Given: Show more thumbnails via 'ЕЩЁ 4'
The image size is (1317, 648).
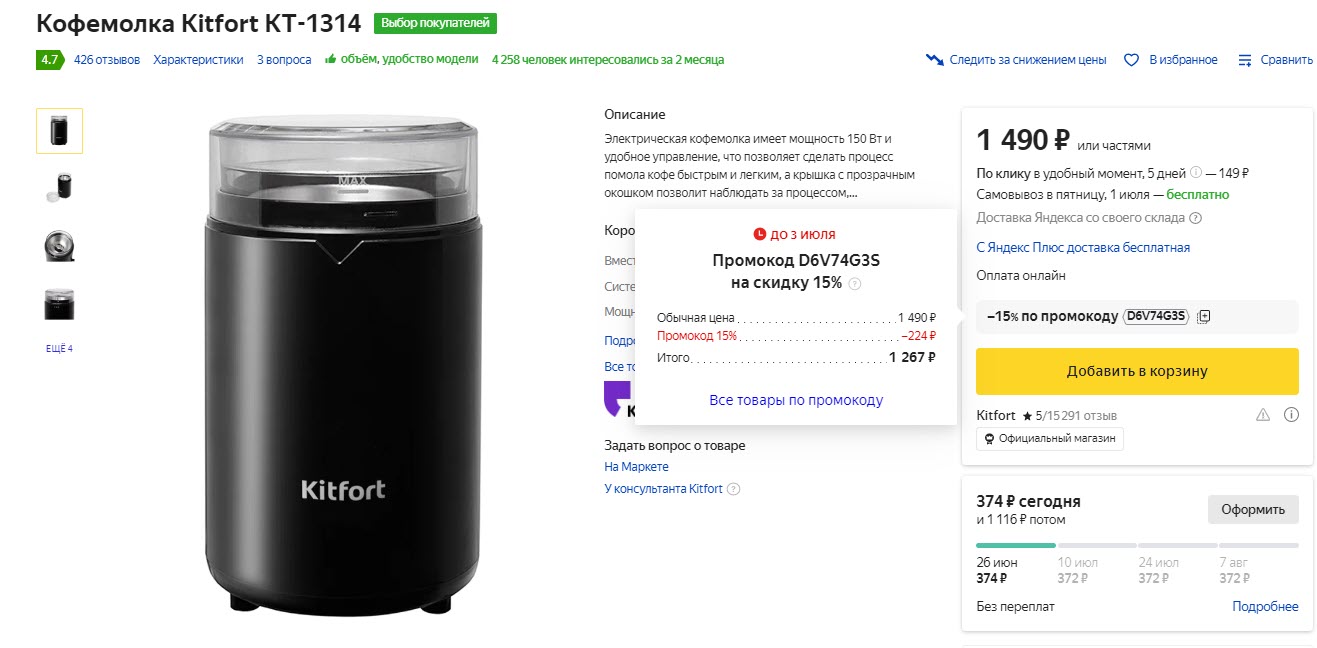Looking at the screenshot, I should [x=59, y=348].
